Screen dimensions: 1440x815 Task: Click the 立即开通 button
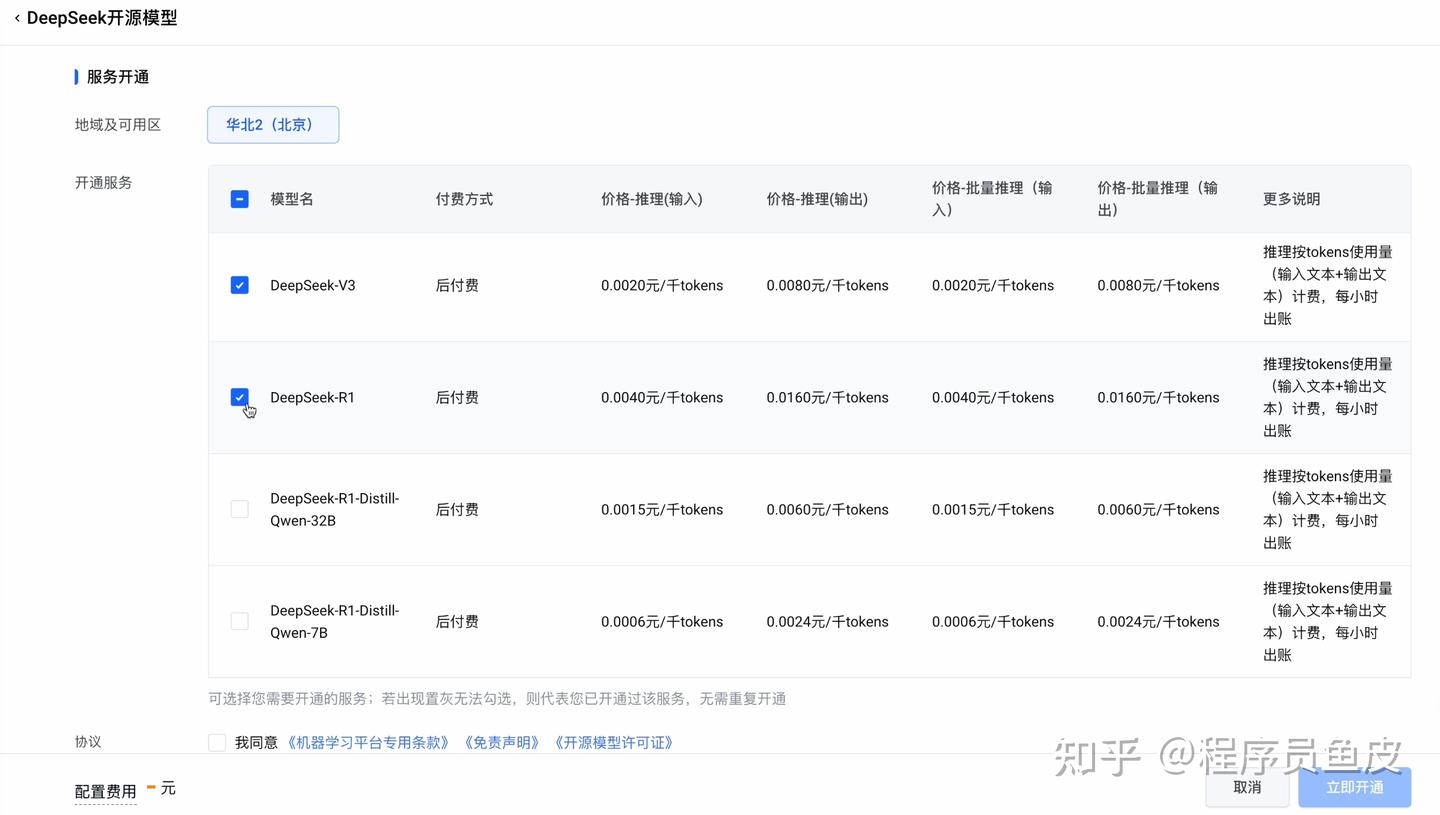(x=1355, y=787)
